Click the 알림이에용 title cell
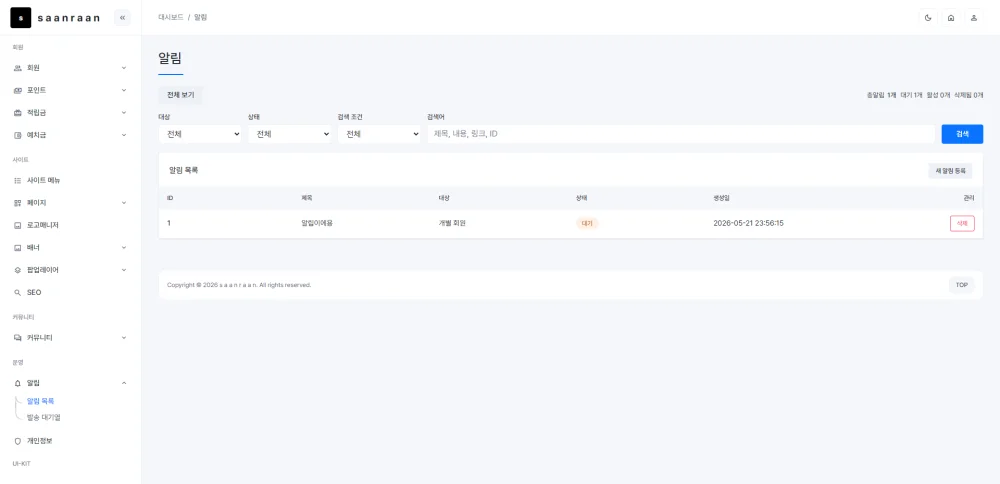Screen dimensions: 1000x484 [x=317, y=223]
